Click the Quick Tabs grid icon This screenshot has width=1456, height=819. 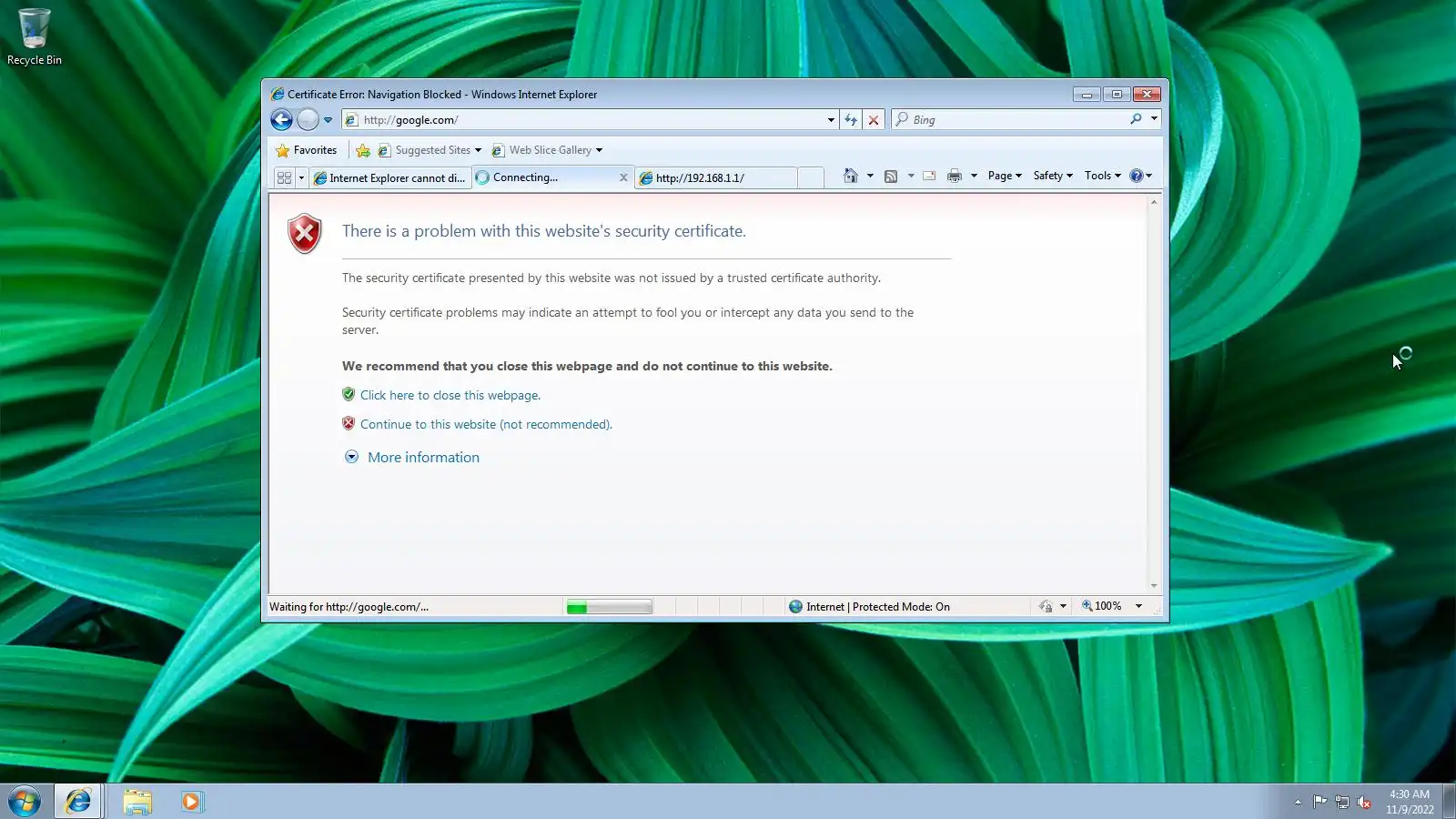[284, 177]
